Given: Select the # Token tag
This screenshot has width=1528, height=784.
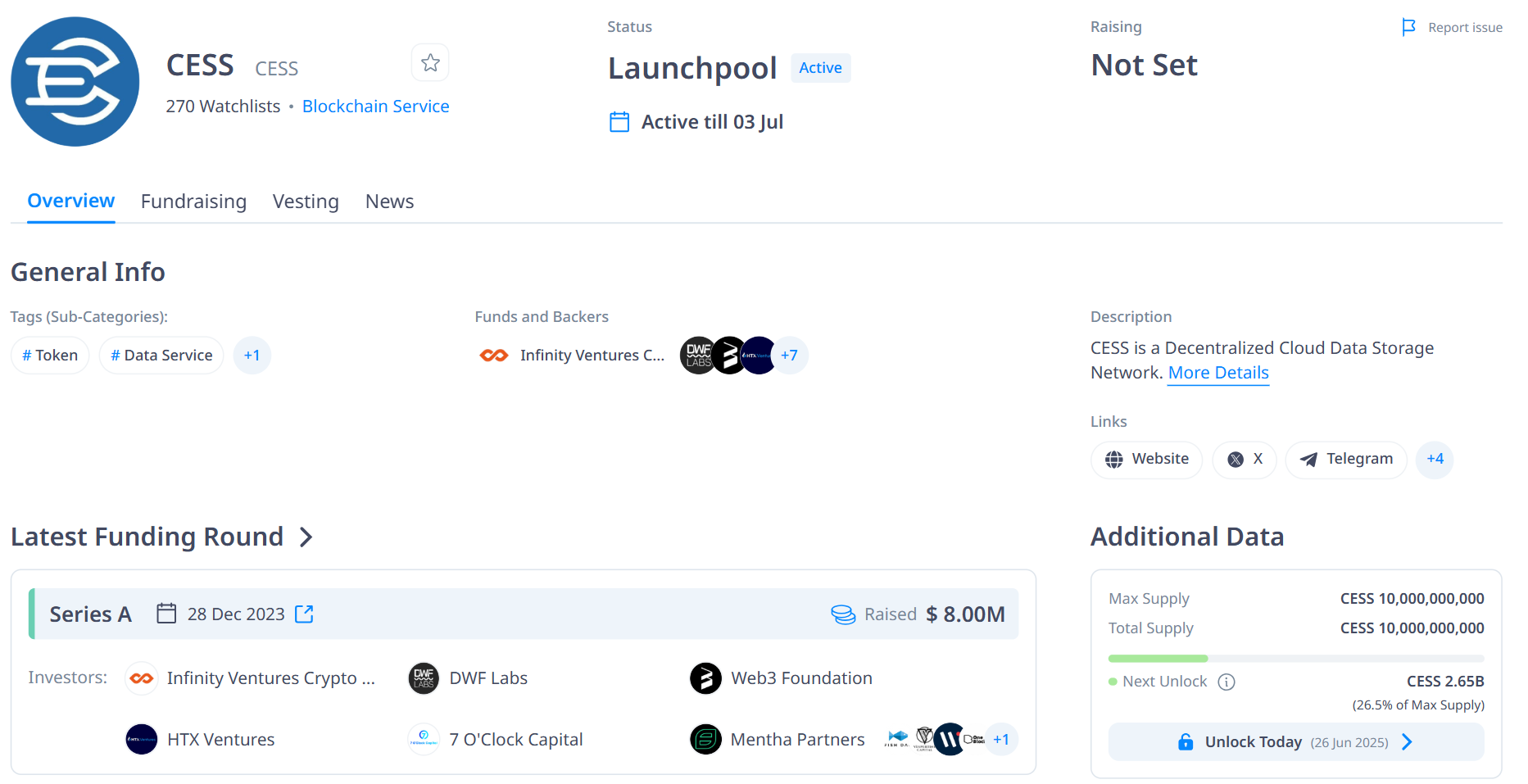Looking at the screenshot, I should [50, 356].
